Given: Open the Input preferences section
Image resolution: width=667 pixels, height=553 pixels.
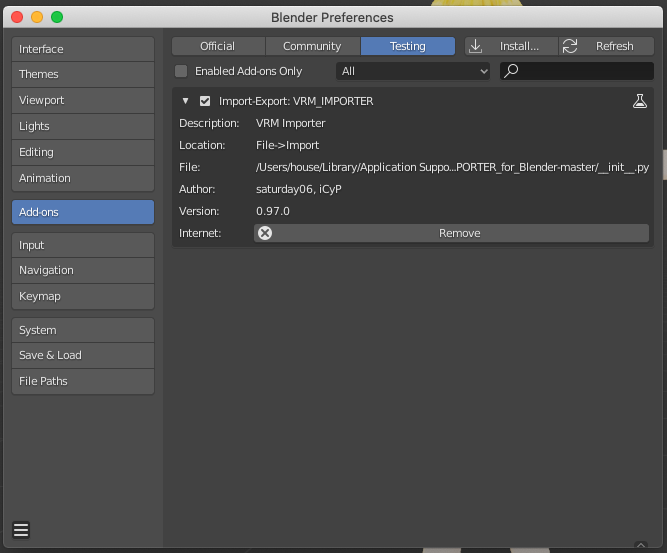Looking at the screenshot, I should pyautogui.click(x=83, y=245).
